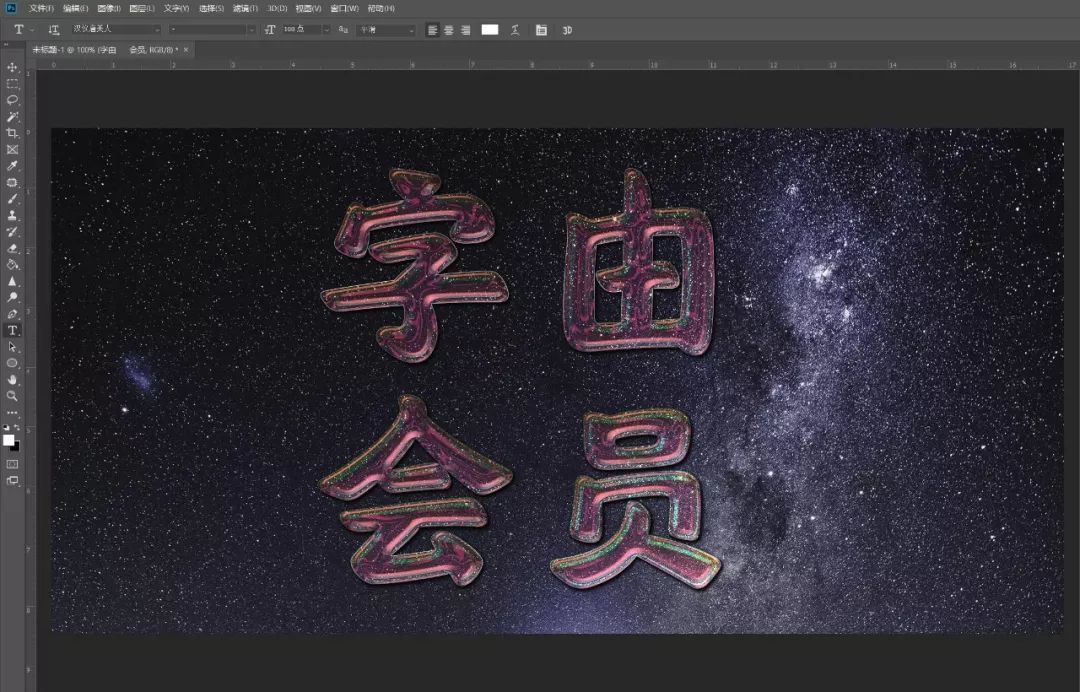The height and width of the screenshot is (692, 1080).
Task: Open the 滤镜 (Filter) menu
Action: tap(243, 8)
